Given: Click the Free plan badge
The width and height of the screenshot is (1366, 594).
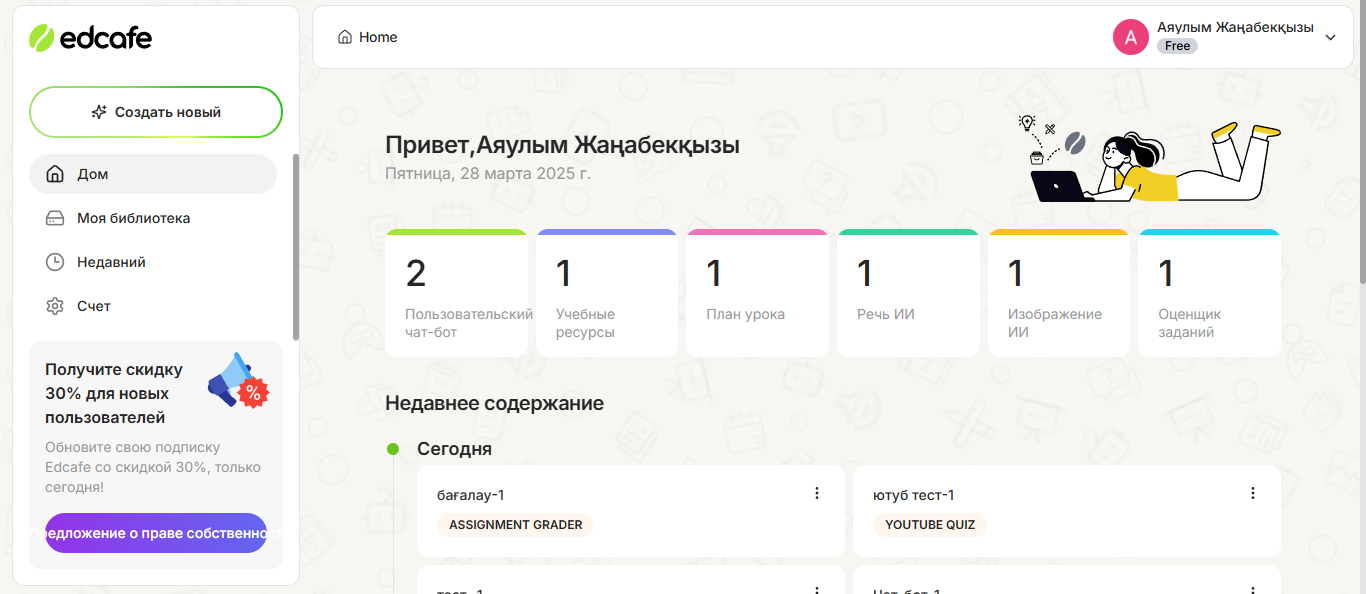Looking at the screenshot, I should (x=1177, y=46).
